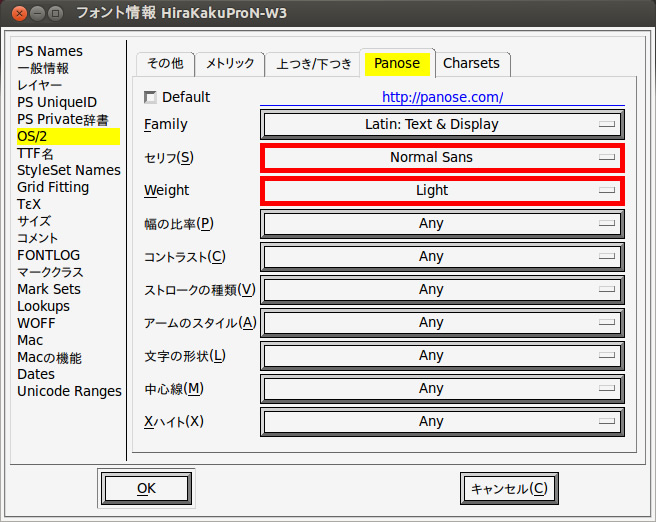656x522 pixels.
Task: Select PS Private辞書 in the sidebar
Action: pyautogui.click(x=63, y=119)
